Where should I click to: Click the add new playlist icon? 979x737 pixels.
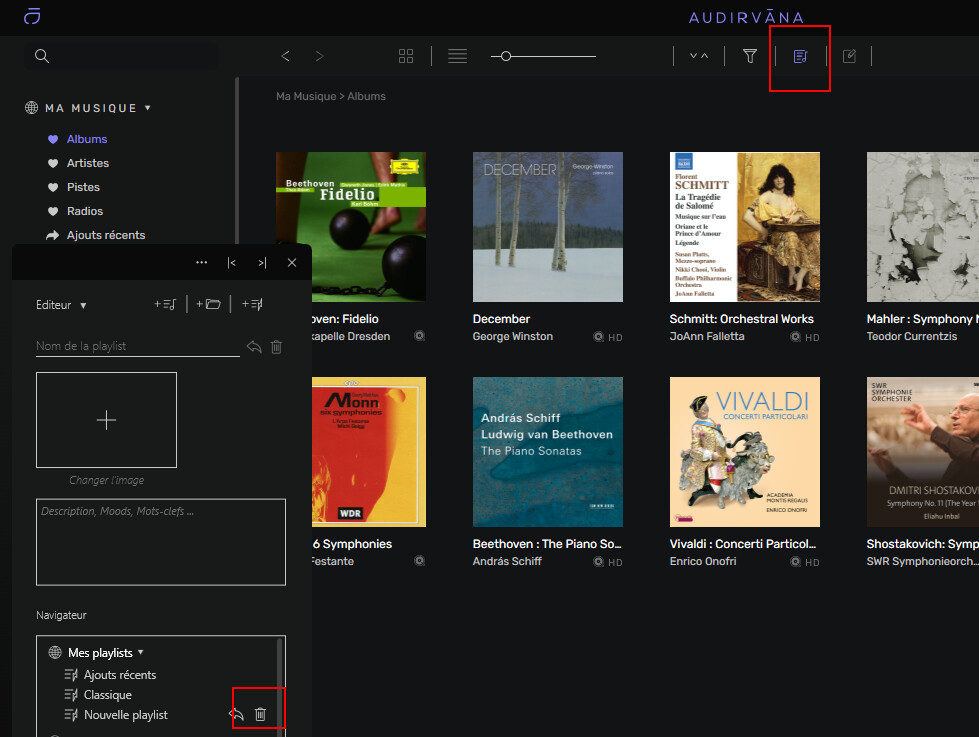[164, 304]
